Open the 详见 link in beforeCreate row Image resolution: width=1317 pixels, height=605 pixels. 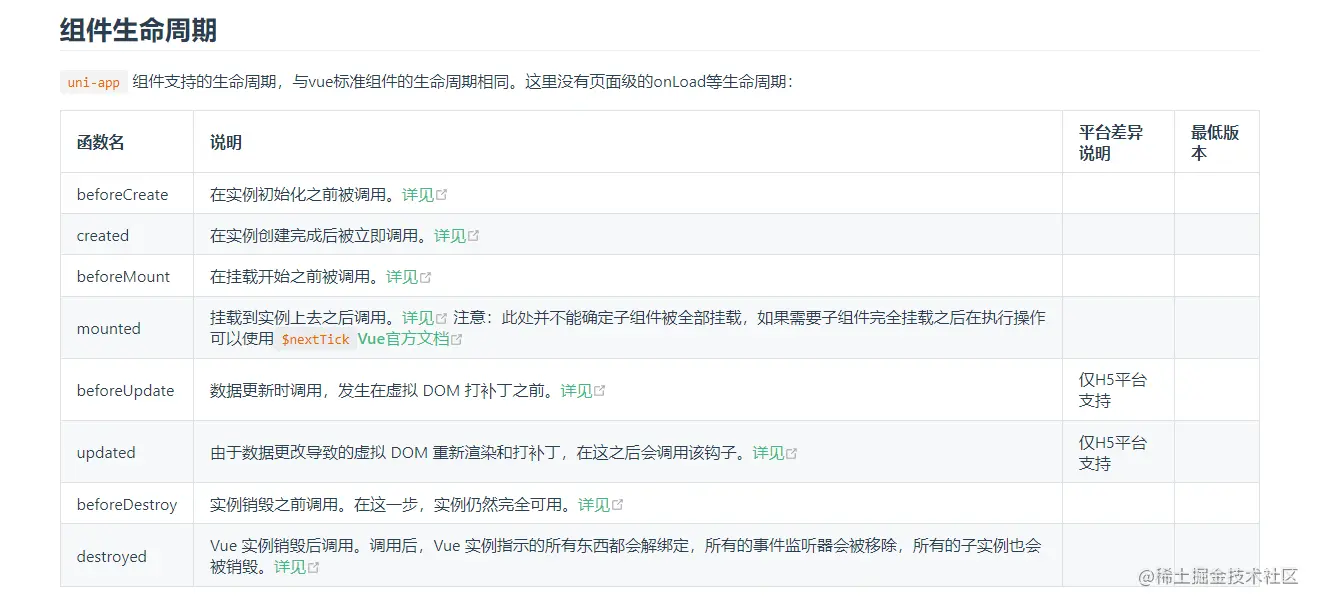[x=418, y=194]
